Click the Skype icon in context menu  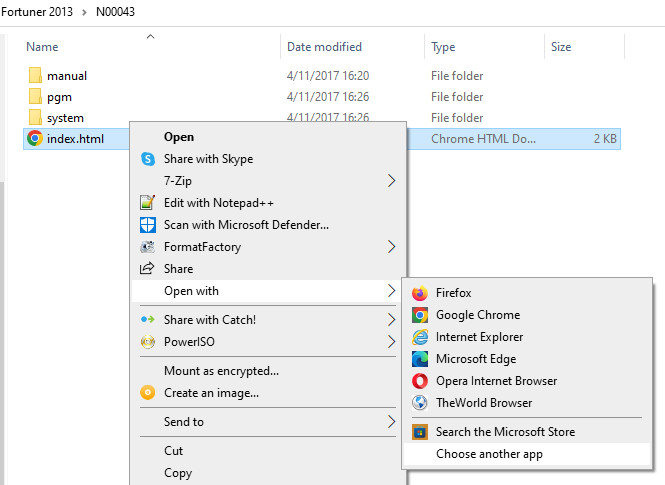148,159
